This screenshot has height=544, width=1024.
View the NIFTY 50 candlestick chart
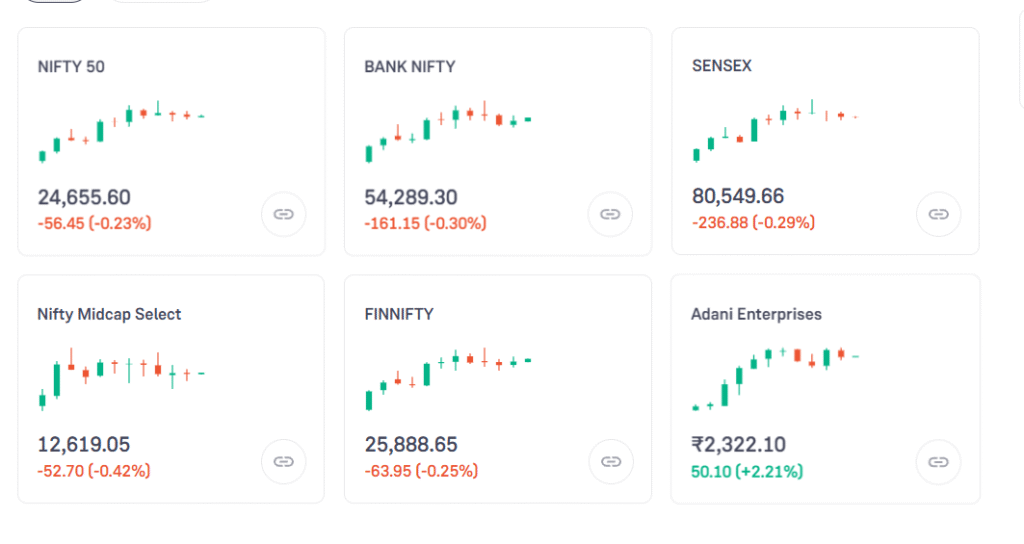pos(121,130)
